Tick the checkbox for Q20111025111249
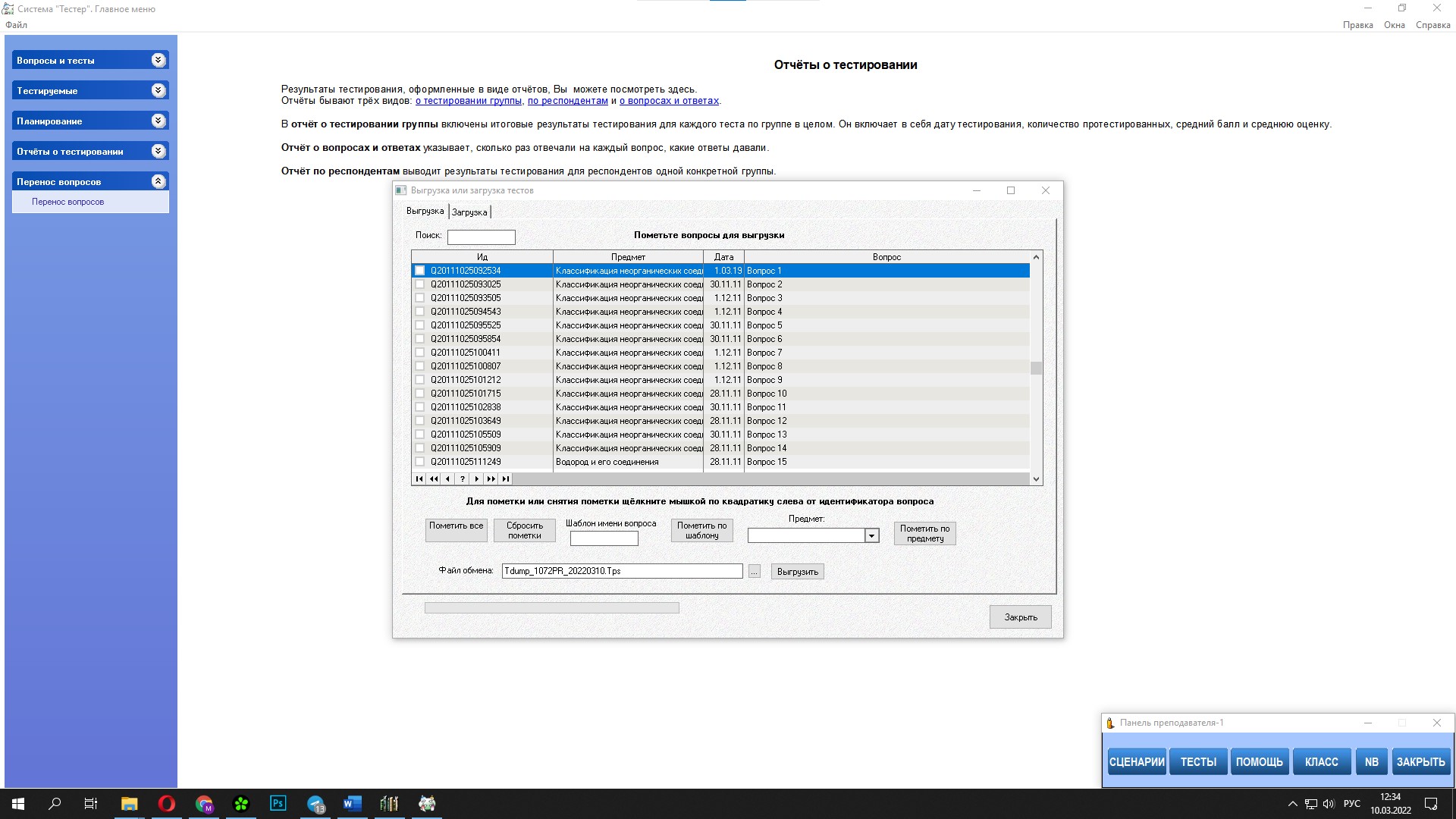1456x819 pixels. coord(419,462)
